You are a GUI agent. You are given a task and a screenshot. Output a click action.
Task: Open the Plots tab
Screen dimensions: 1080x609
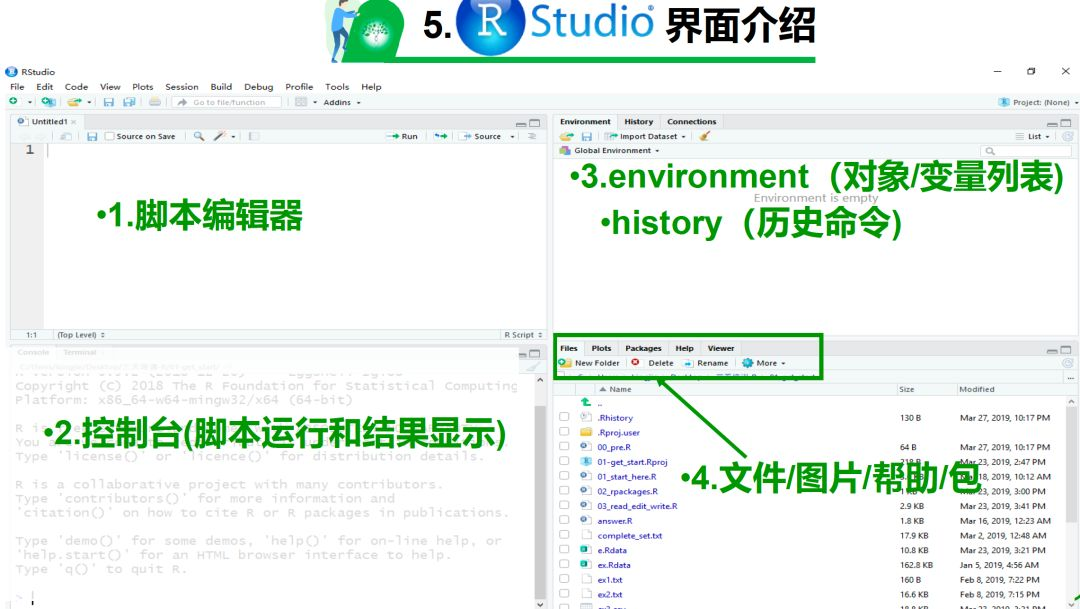tap(601, 348)
